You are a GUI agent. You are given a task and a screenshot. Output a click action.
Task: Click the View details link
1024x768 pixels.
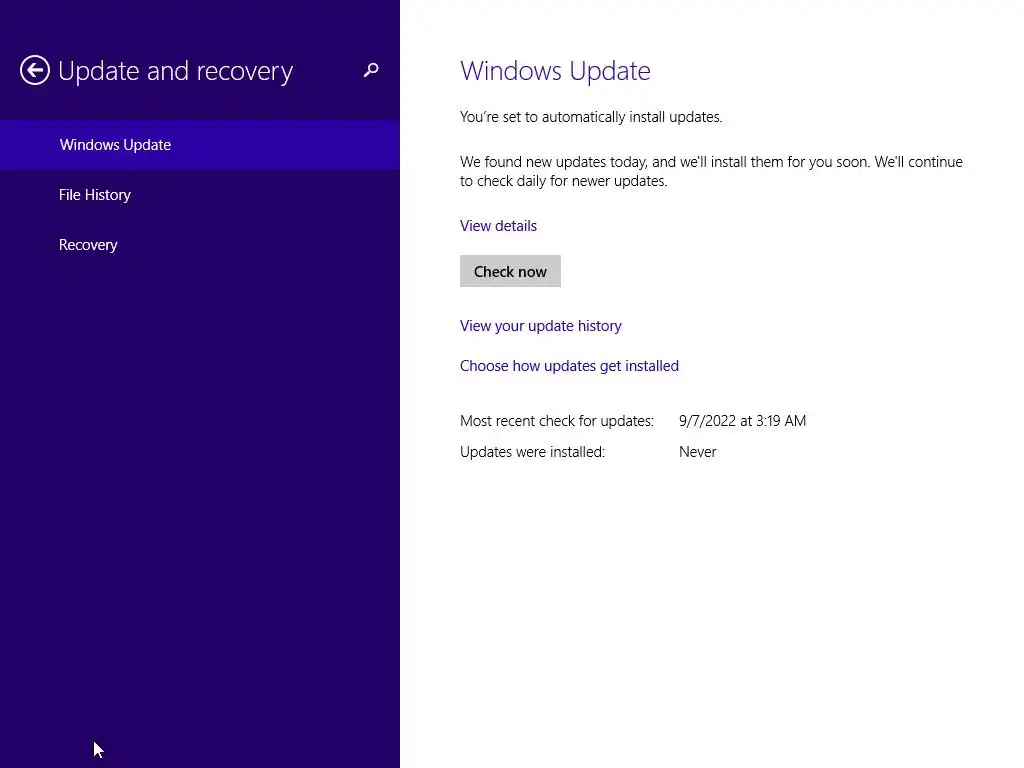[x=498, y=226]
